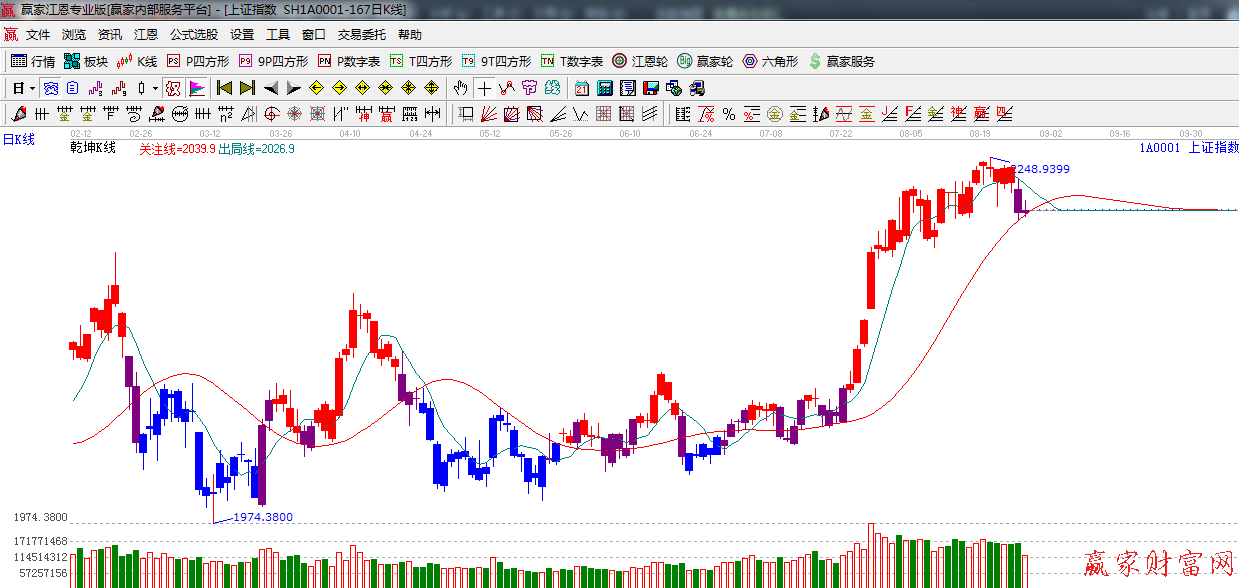The image size is (1239, 588).
Task: Open the calculator tool icon
Action: [605, 88]
